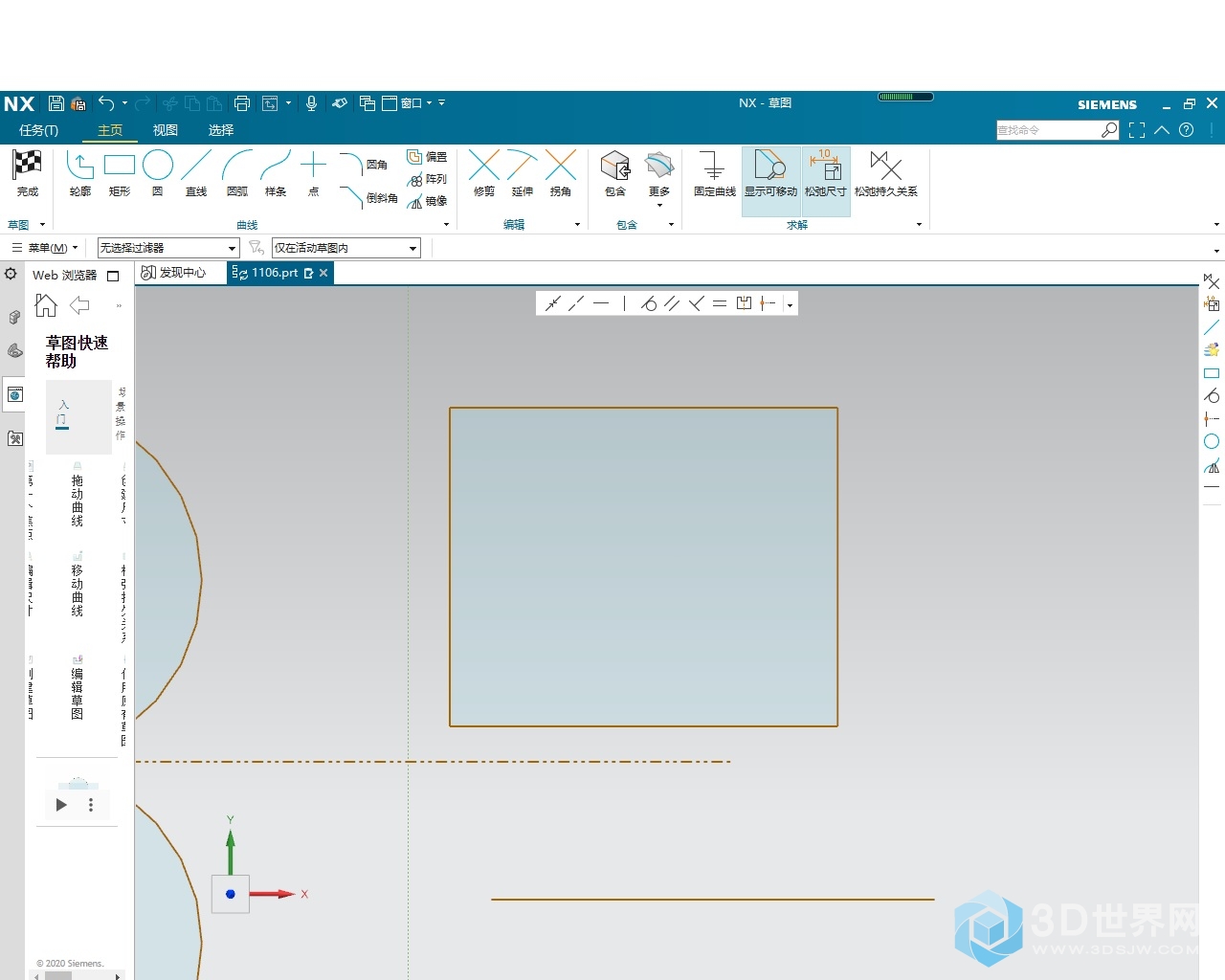Click the parallel constraint icon in floating toolbar
The image size is (1225, 980).
(x=672, y=303)
